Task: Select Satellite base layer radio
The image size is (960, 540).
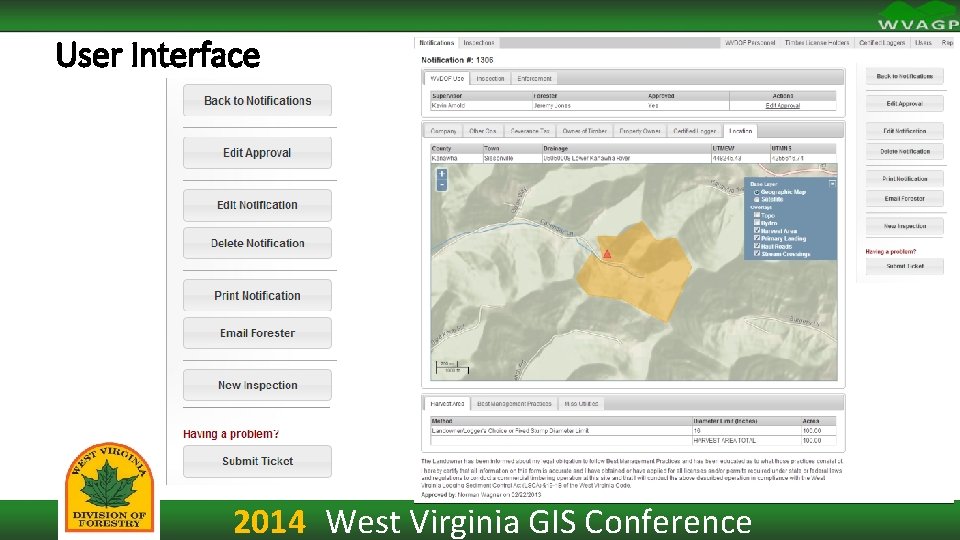Action: (756, 200)
